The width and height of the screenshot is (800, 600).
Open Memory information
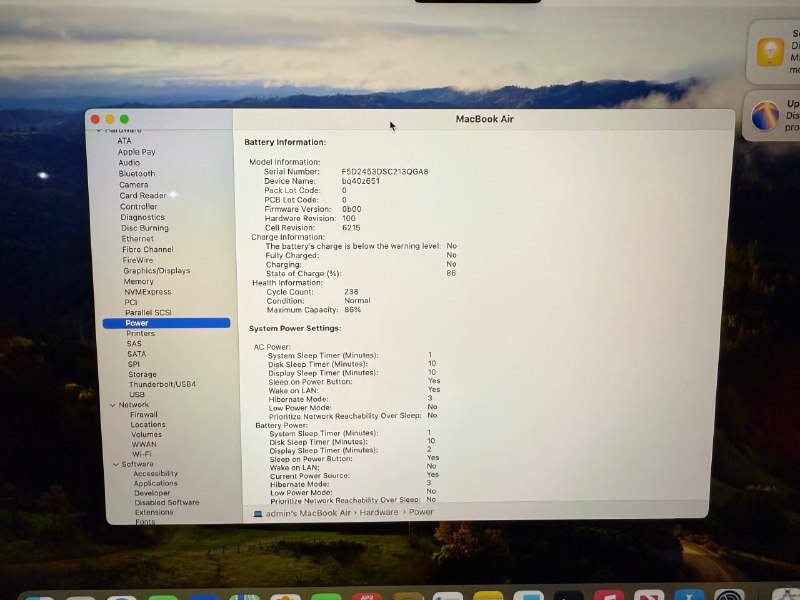click(138, 281)
